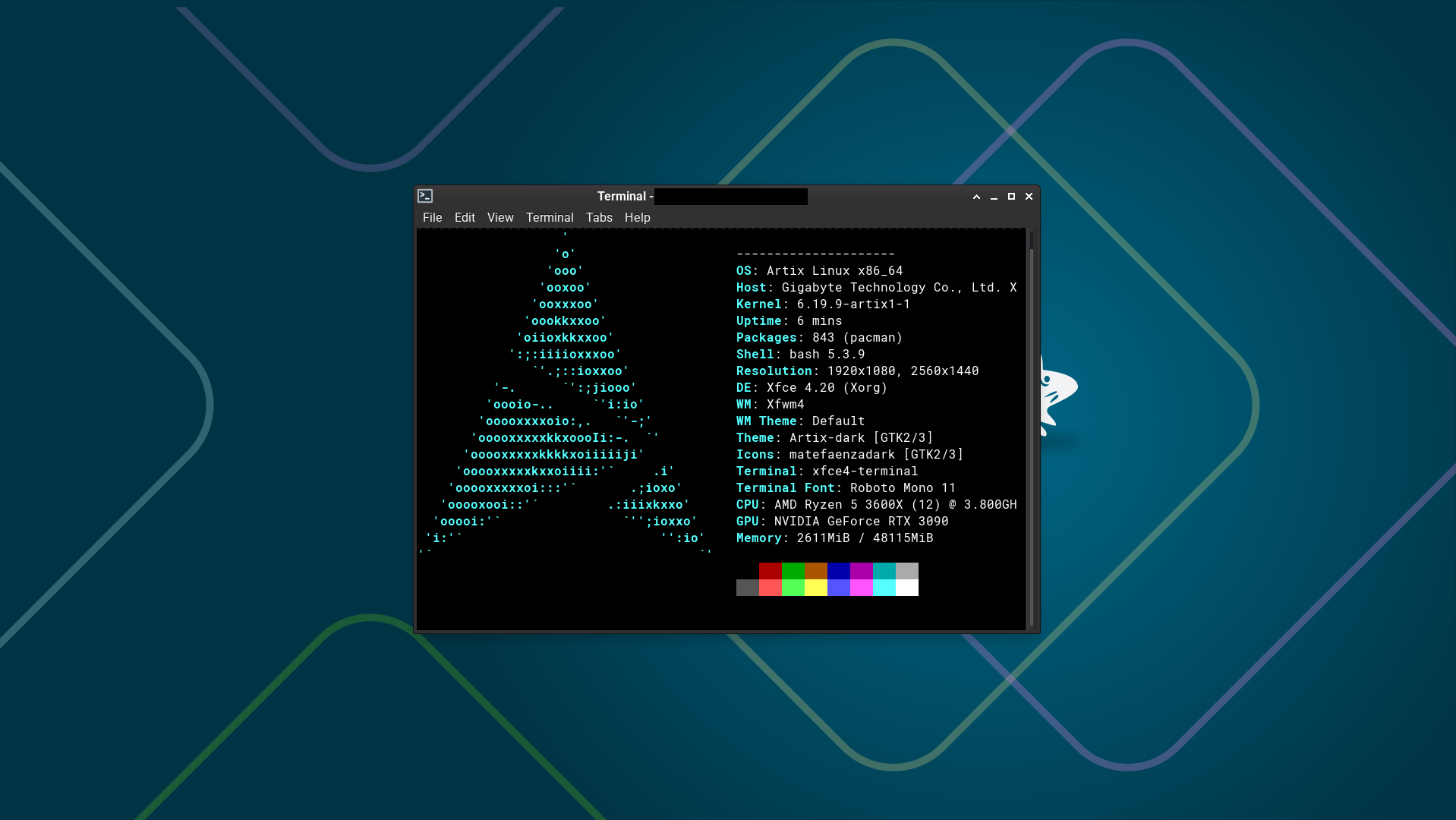Click the 'Memory: 2611MiB / 48115MiB' line
1456x820 pixels.
click(835, 538)
